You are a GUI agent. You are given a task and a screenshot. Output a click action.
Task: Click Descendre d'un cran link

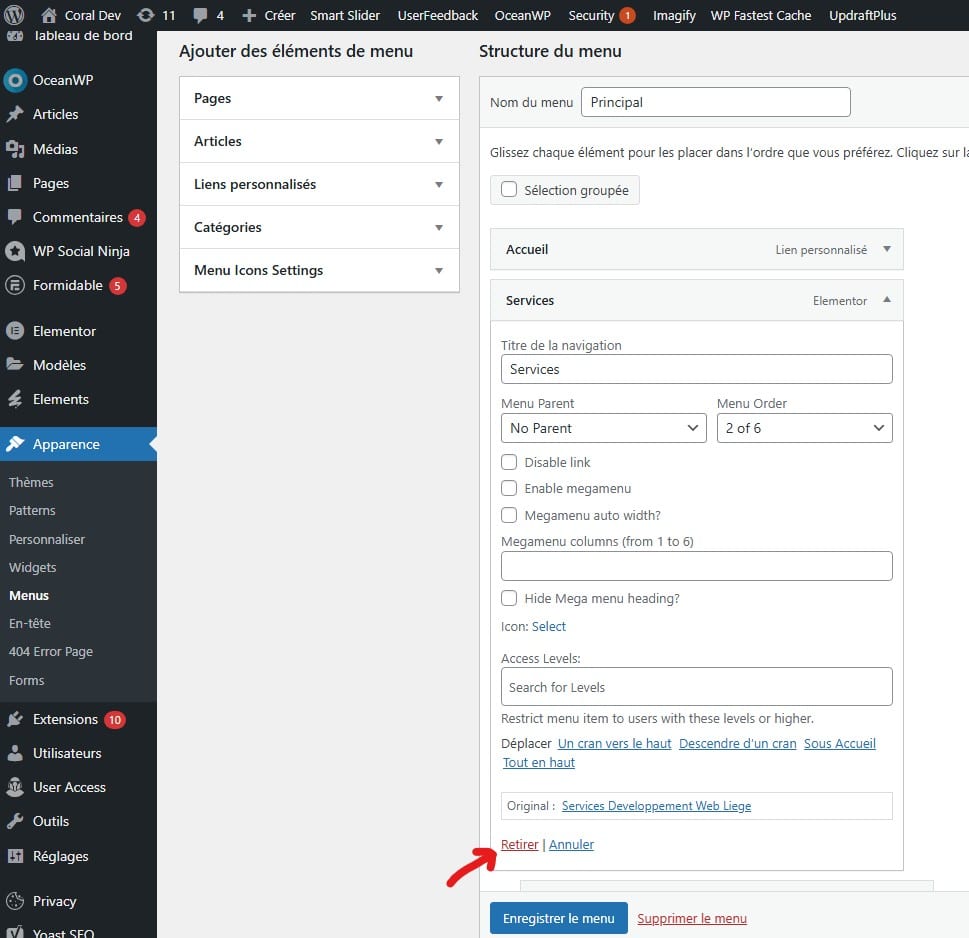pyautogui.click(x=737, y=743)
